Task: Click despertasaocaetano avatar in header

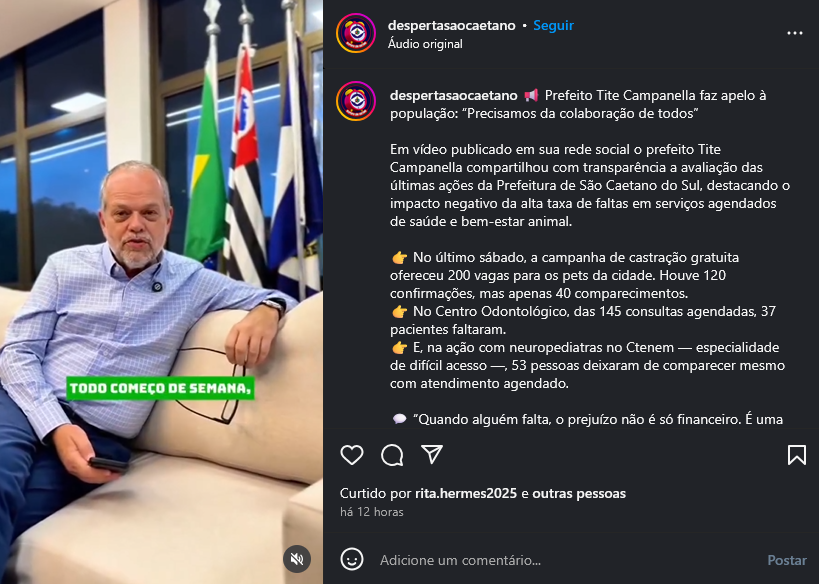Action: coord(356,33)
